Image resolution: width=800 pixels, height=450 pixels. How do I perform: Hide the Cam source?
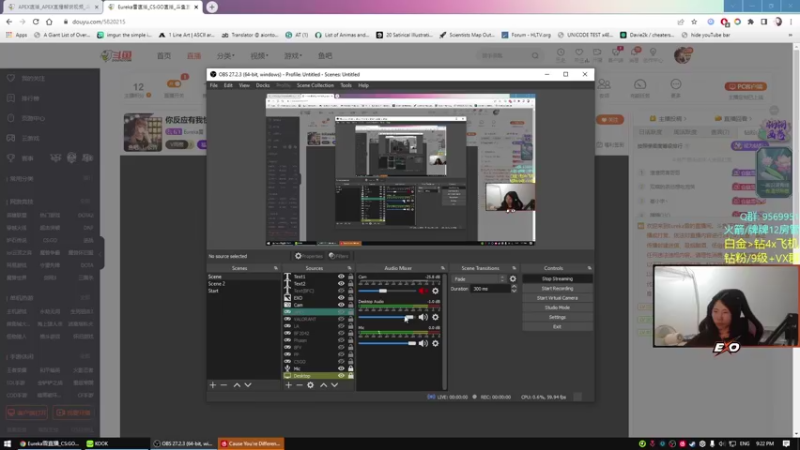(x=341, y=305)
